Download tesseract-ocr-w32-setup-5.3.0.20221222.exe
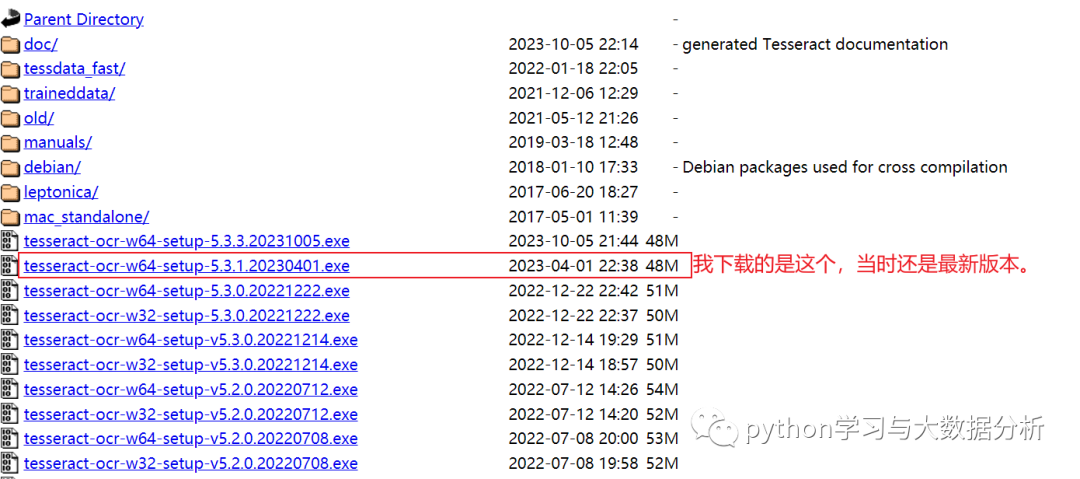Image resolution: width=1080 pixels, height=479 pixels. 187,316
